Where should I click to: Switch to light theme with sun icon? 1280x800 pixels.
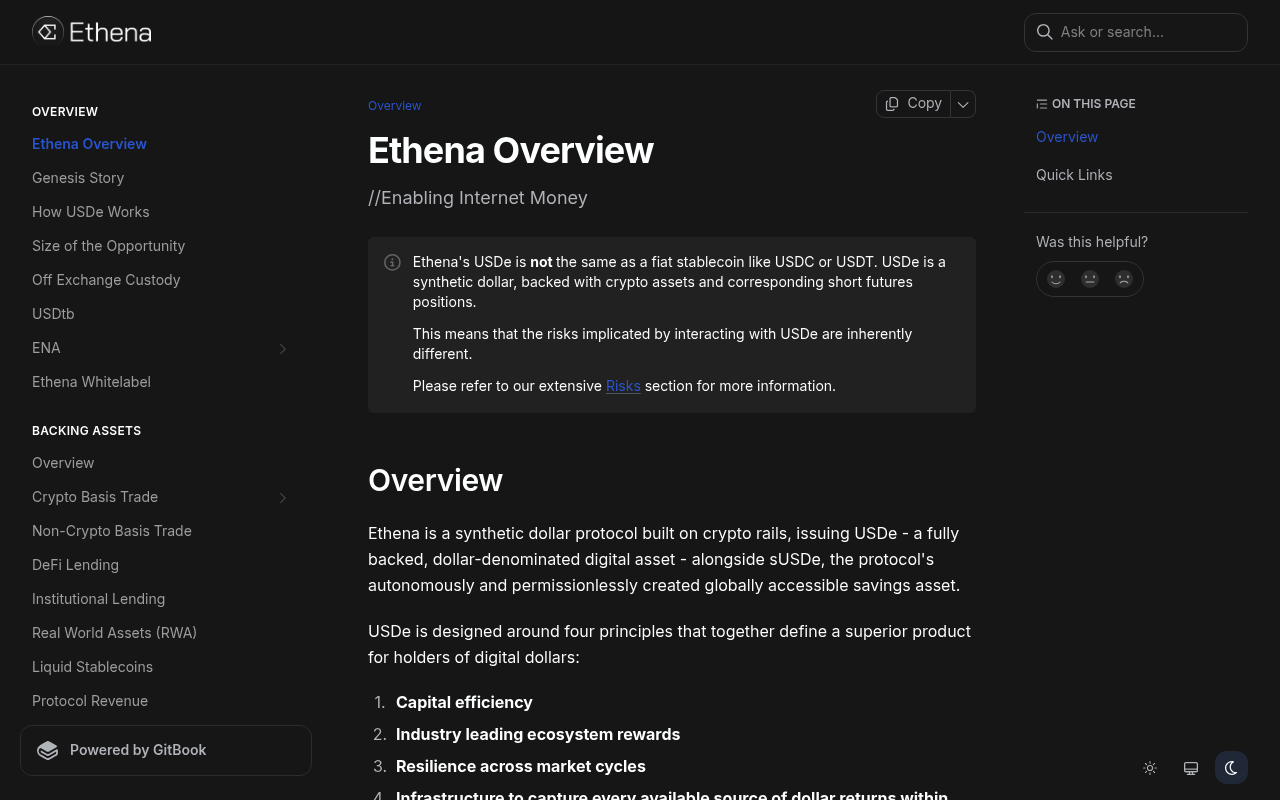(1150, 768)
